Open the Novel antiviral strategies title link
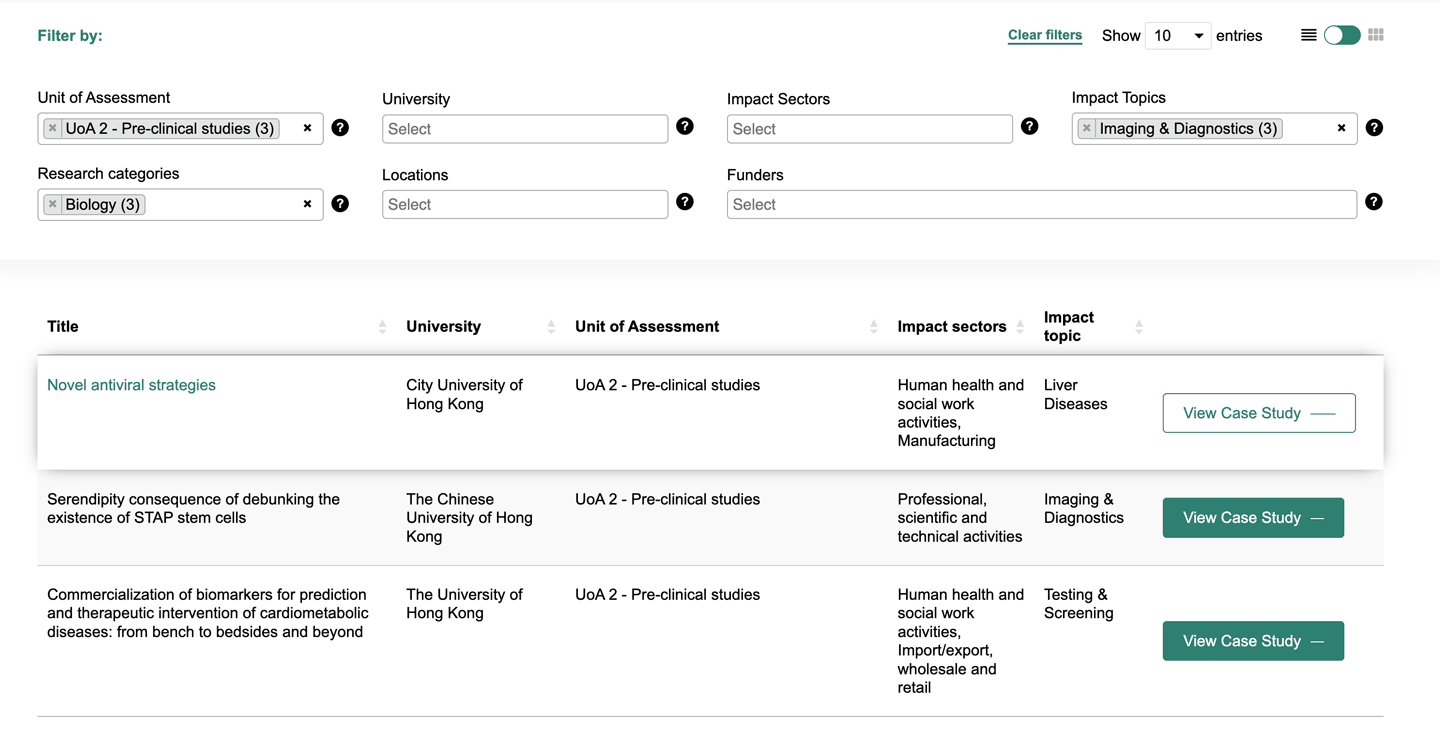 coord(131,385)
